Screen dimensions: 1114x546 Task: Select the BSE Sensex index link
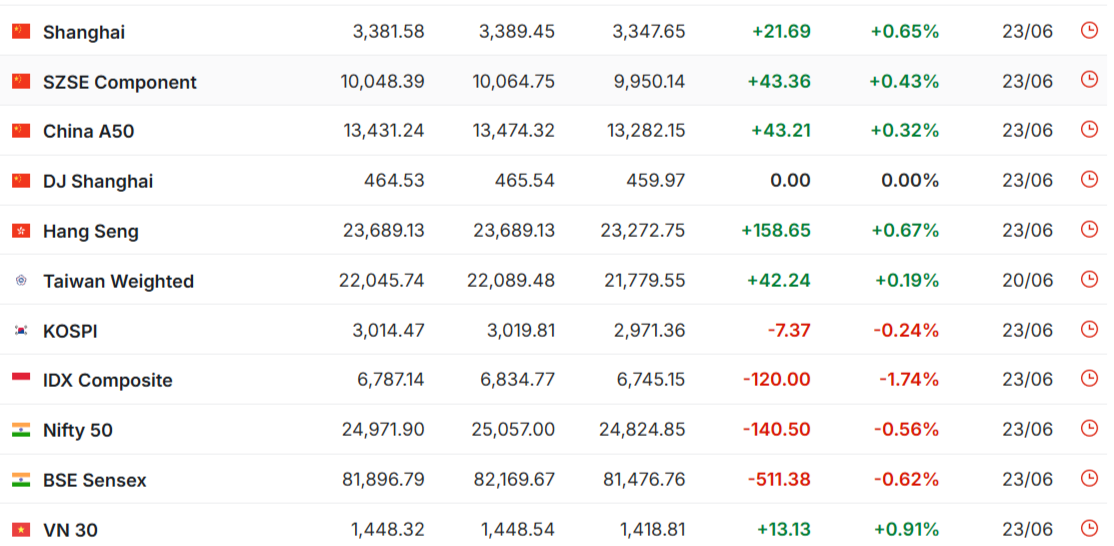pos(94,481)
